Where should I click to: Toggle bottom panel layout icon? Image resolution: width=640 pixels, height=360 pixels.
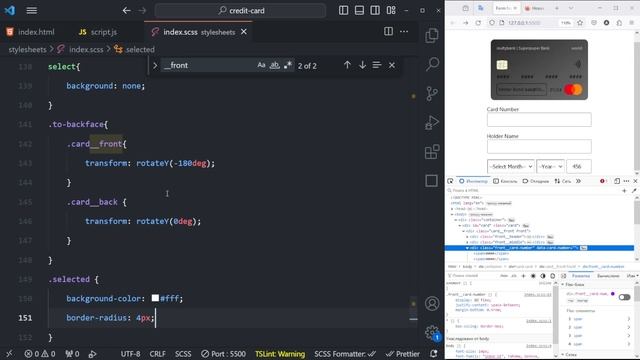pos(359,10)
